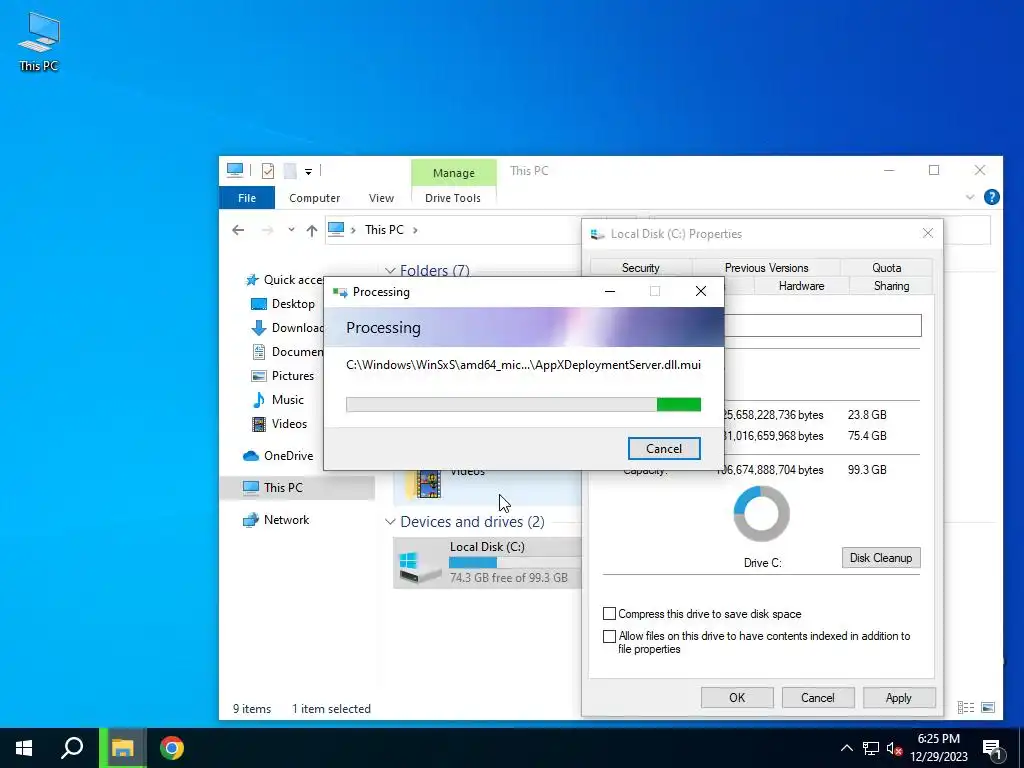This screenshot has width=1024, height=768.
Task: Open the Sharing tab
Action: click(x=891, y=286)
